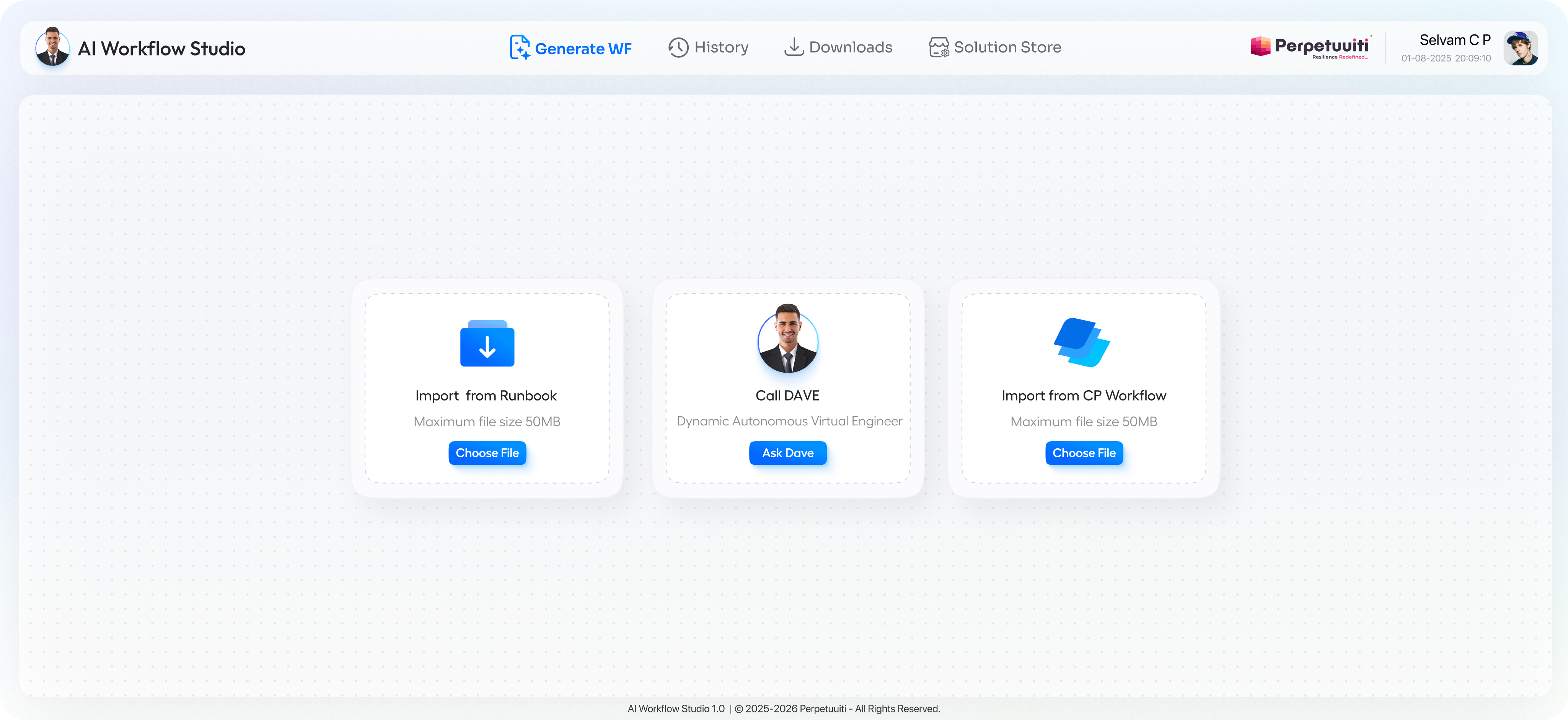Click the AI Workflow Studio title
The width and height of the screenshot is (1568, 720).
click(161, 49)
